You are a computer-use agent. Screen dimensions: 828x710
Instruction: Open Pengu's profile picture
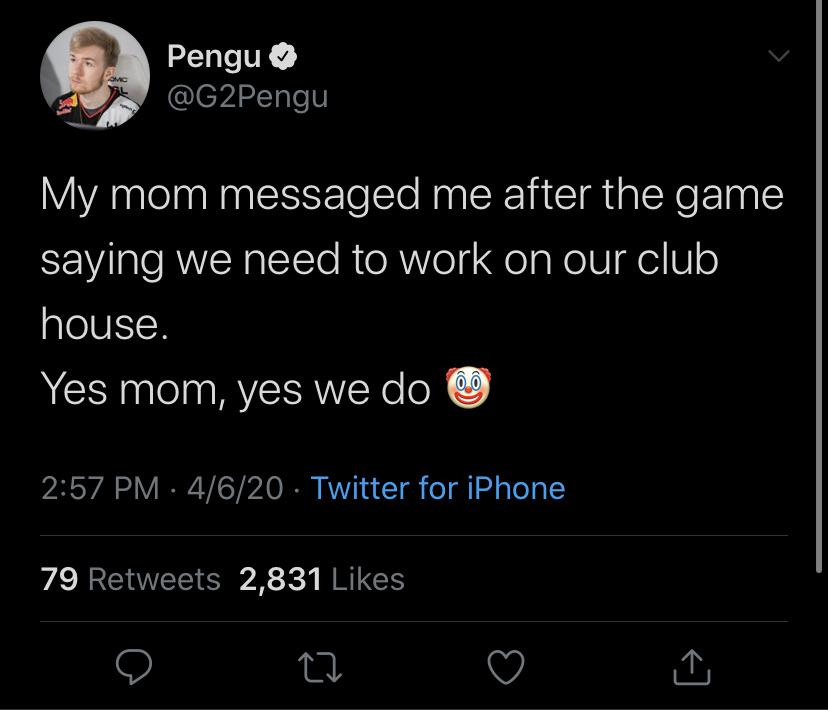coord(97,75)
